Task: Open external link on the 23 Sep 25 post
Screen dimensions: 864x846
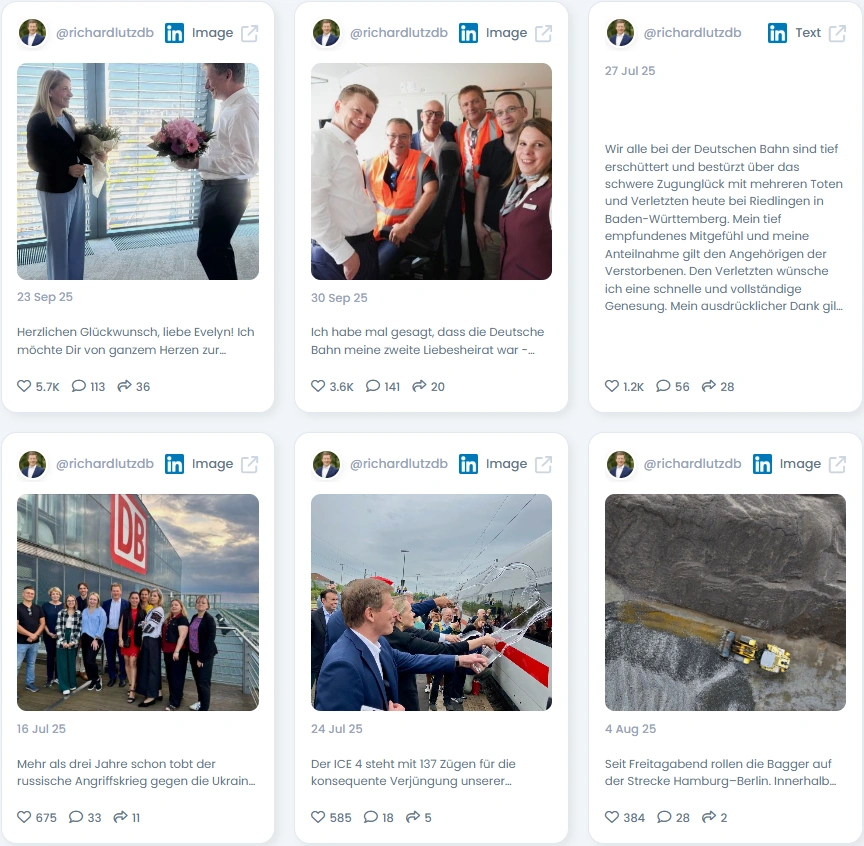Action: click(249, 33)
